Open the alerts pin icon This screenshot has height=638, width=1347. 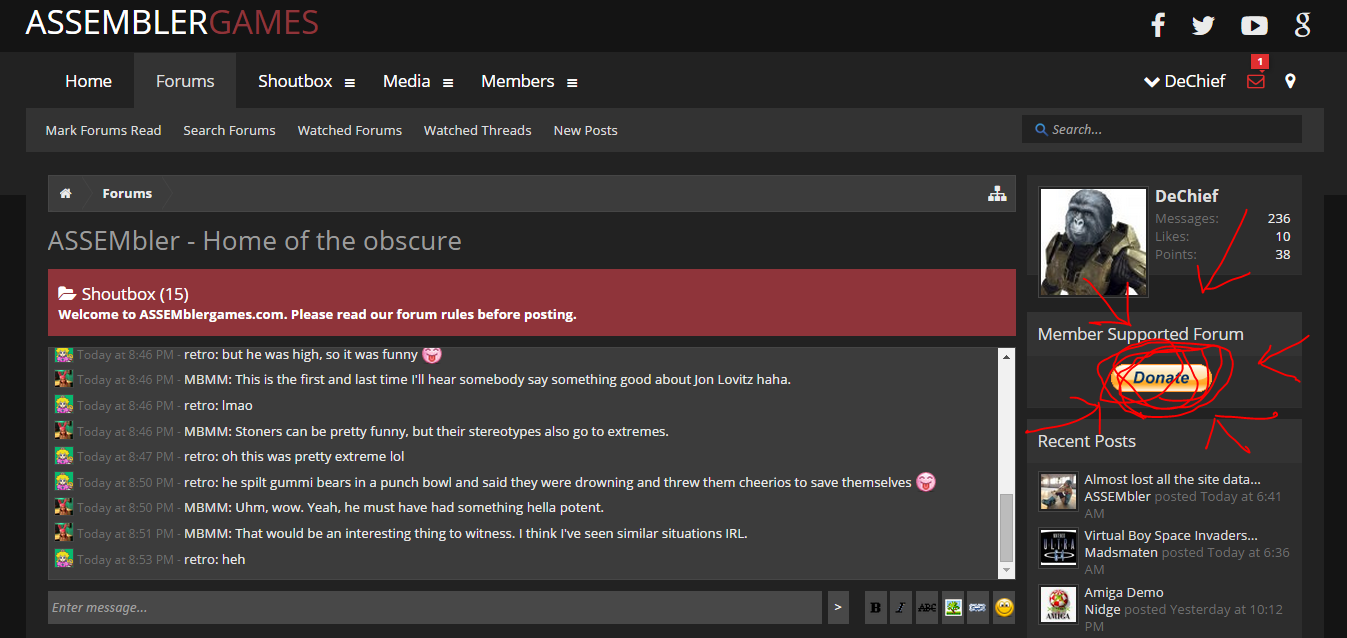pos(1290,81)
